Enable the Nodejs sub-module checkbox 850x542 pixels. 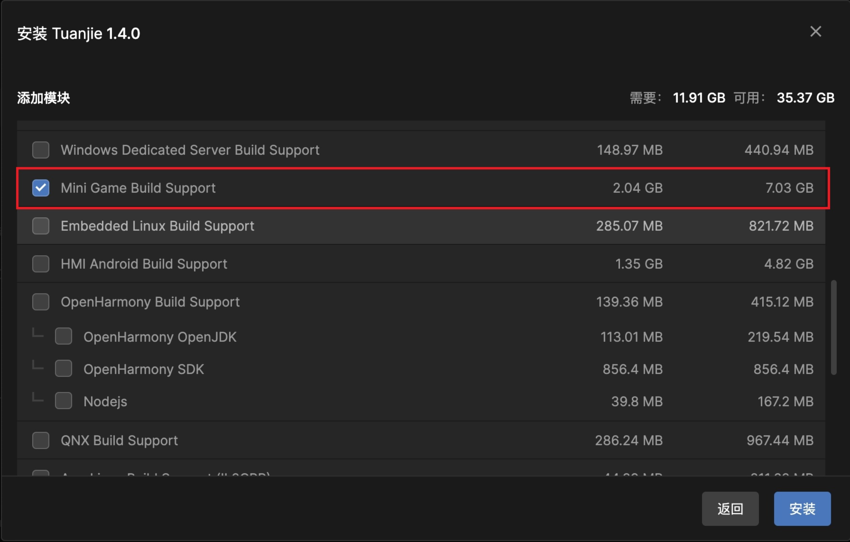pos(64,401)
